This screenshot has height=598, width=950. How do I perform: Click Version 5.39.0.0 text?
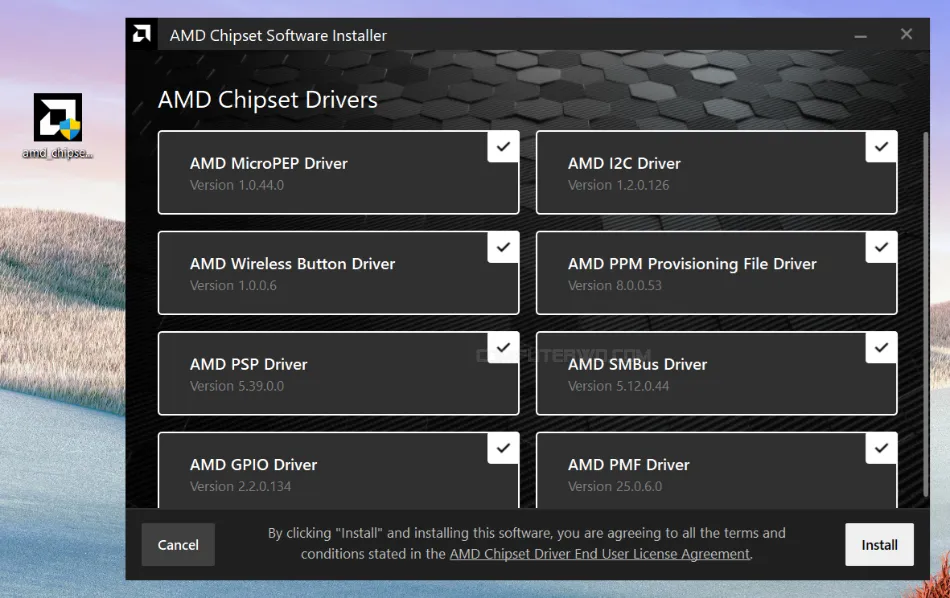236,387
